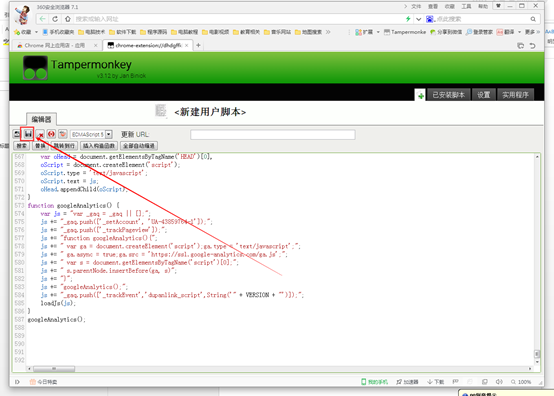Open the ECMAScript 5 version dropdown
The image size is (554, 396).
click(x=109, y=134)
